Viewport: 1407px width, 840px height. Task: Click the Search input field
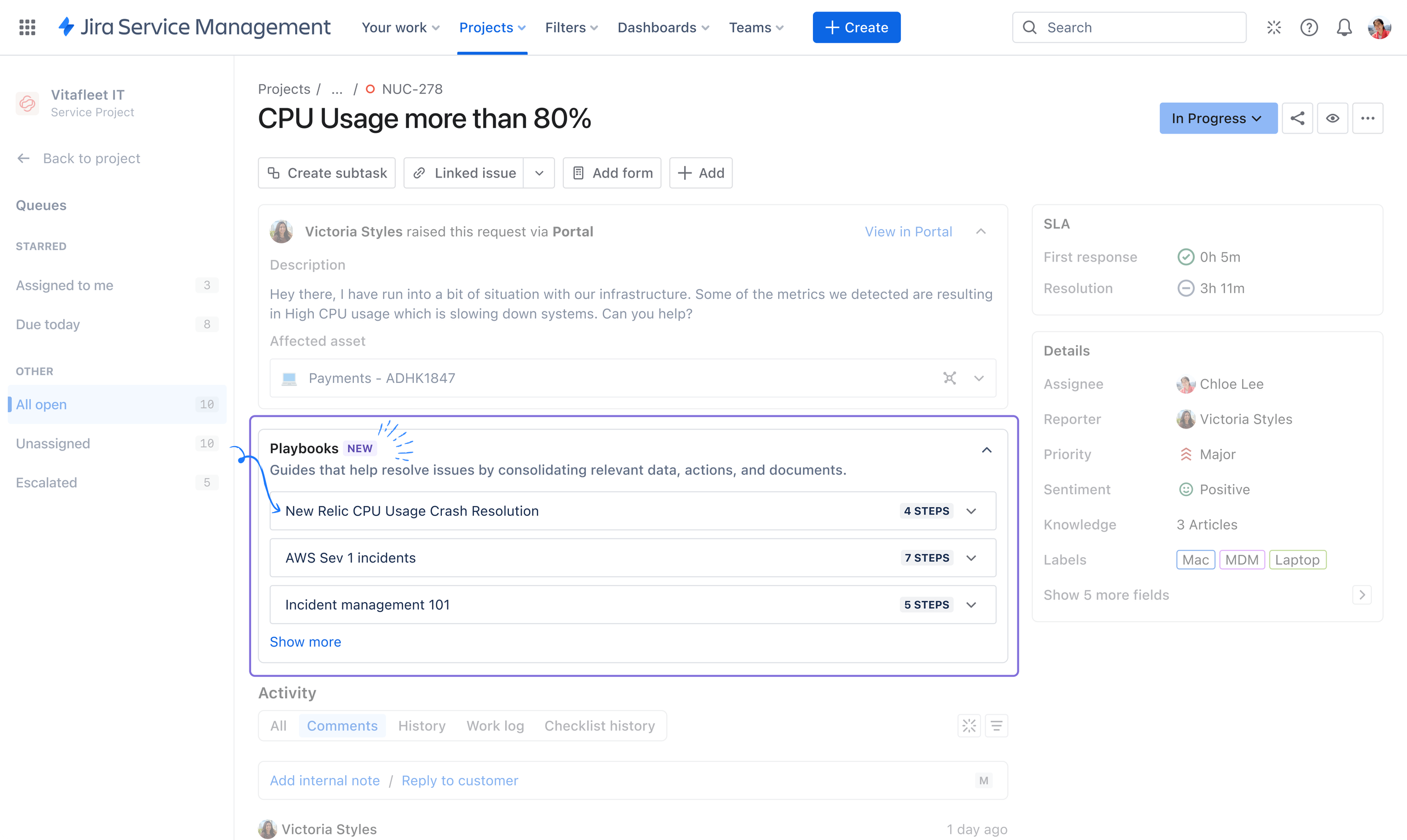coord(1128,27)
